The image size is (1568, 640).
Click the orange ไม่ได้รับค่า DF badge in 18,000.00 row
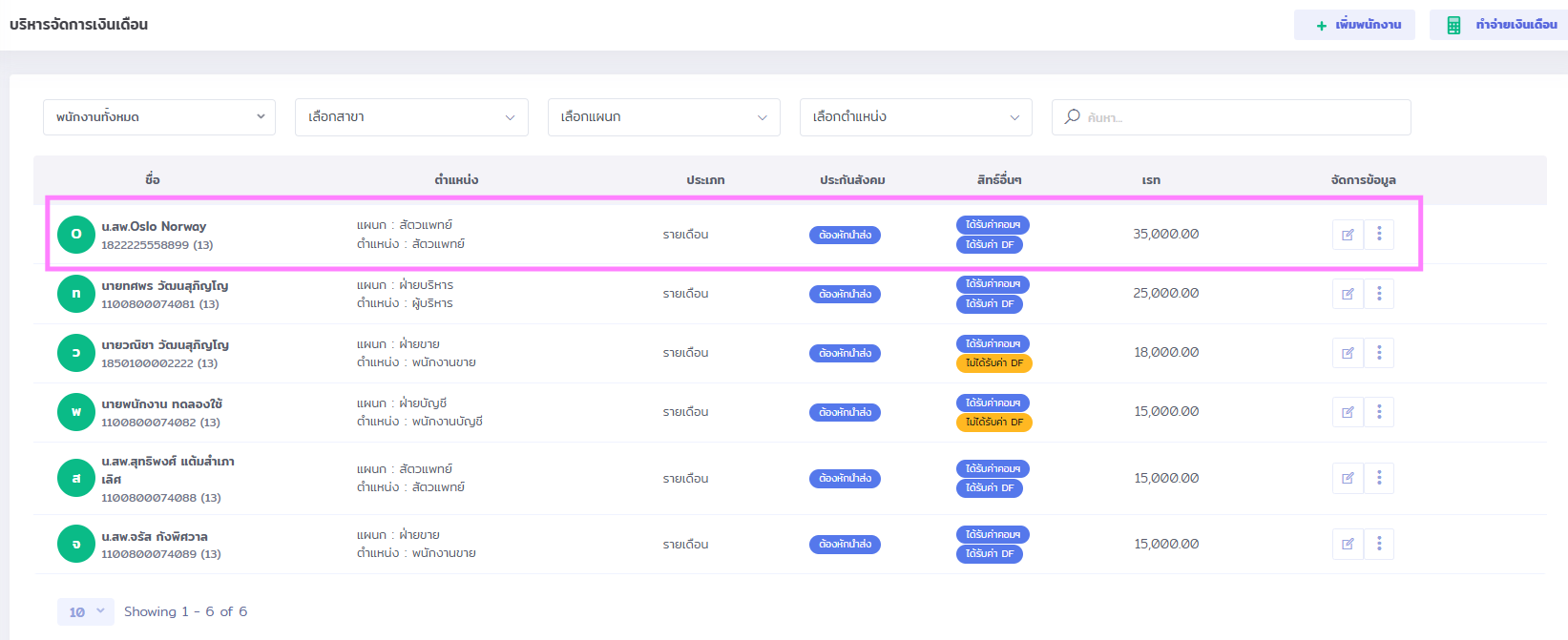tap(993, 363)
